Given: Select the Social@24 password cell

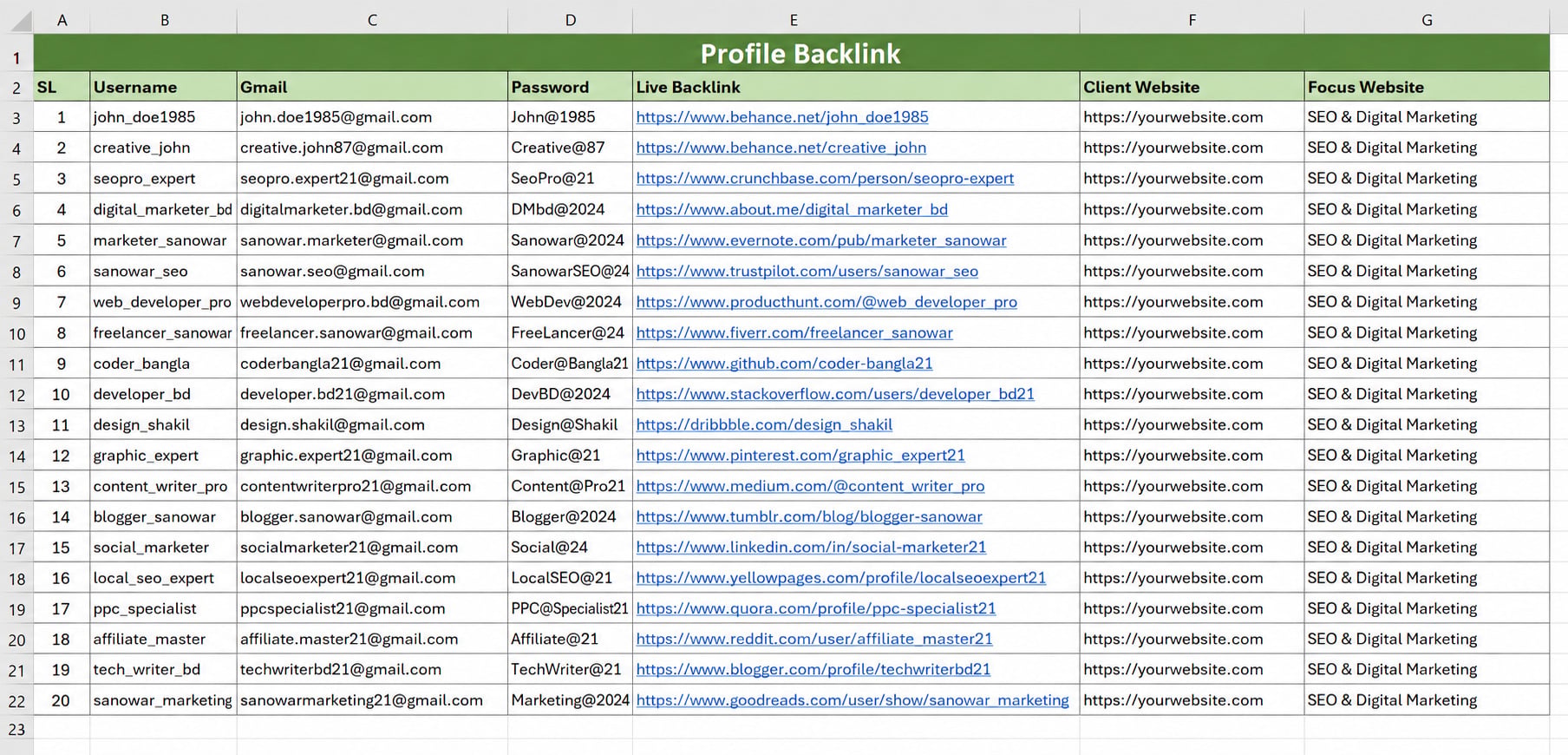Looking at the screenshot, I should point(570,548).
